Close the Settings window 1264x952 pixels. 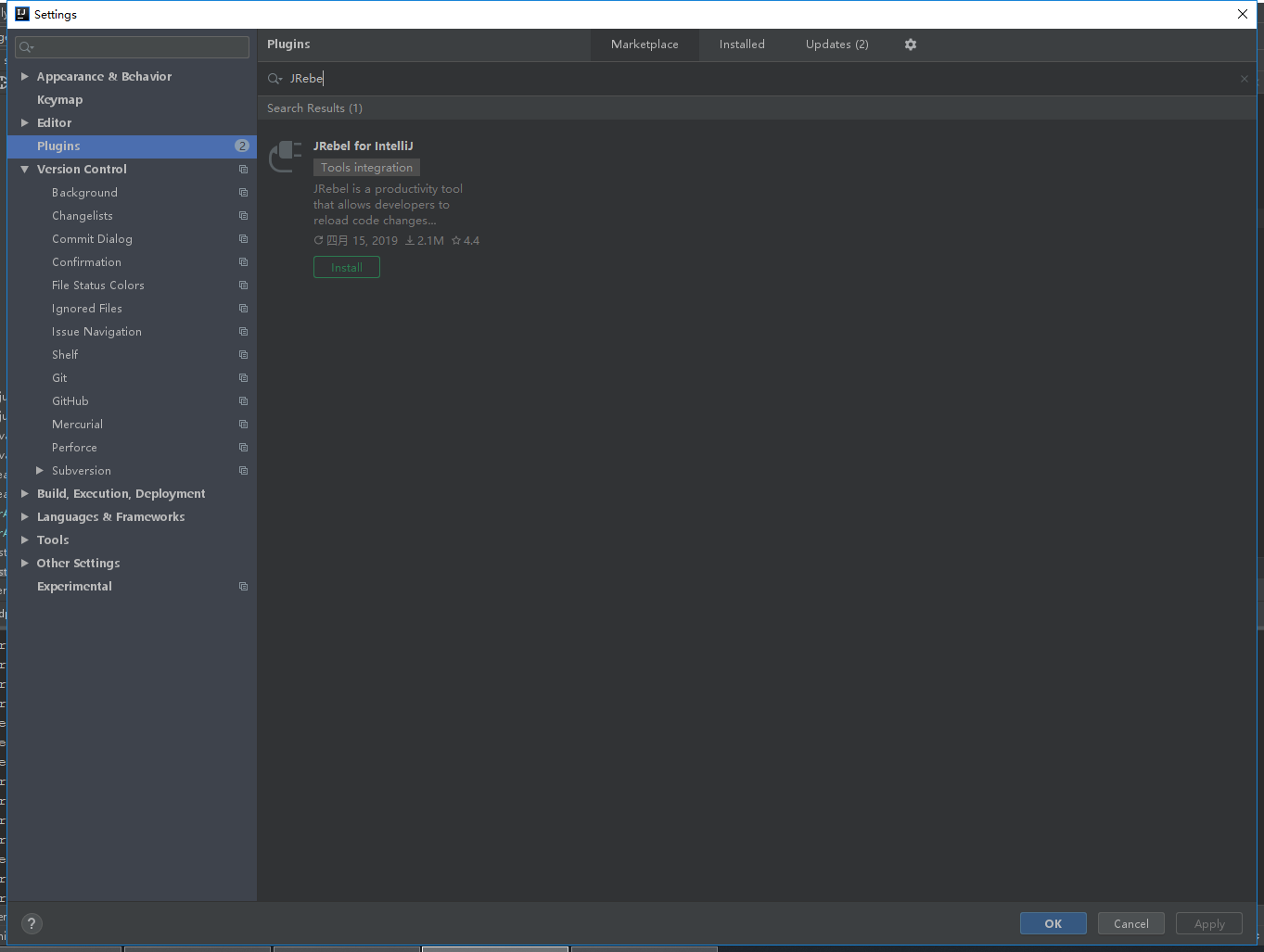(1243, 14)
